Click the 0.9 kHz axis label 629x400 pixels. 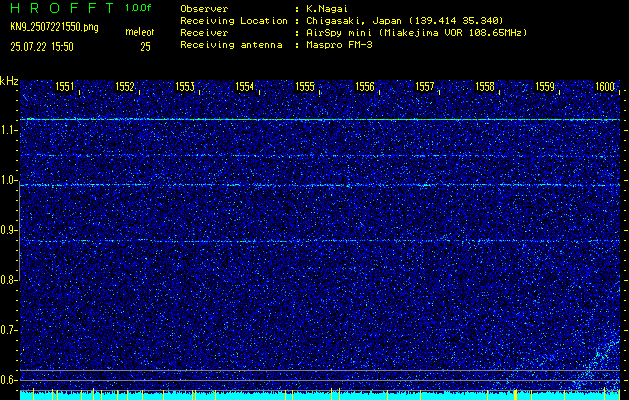coord(8,230)
